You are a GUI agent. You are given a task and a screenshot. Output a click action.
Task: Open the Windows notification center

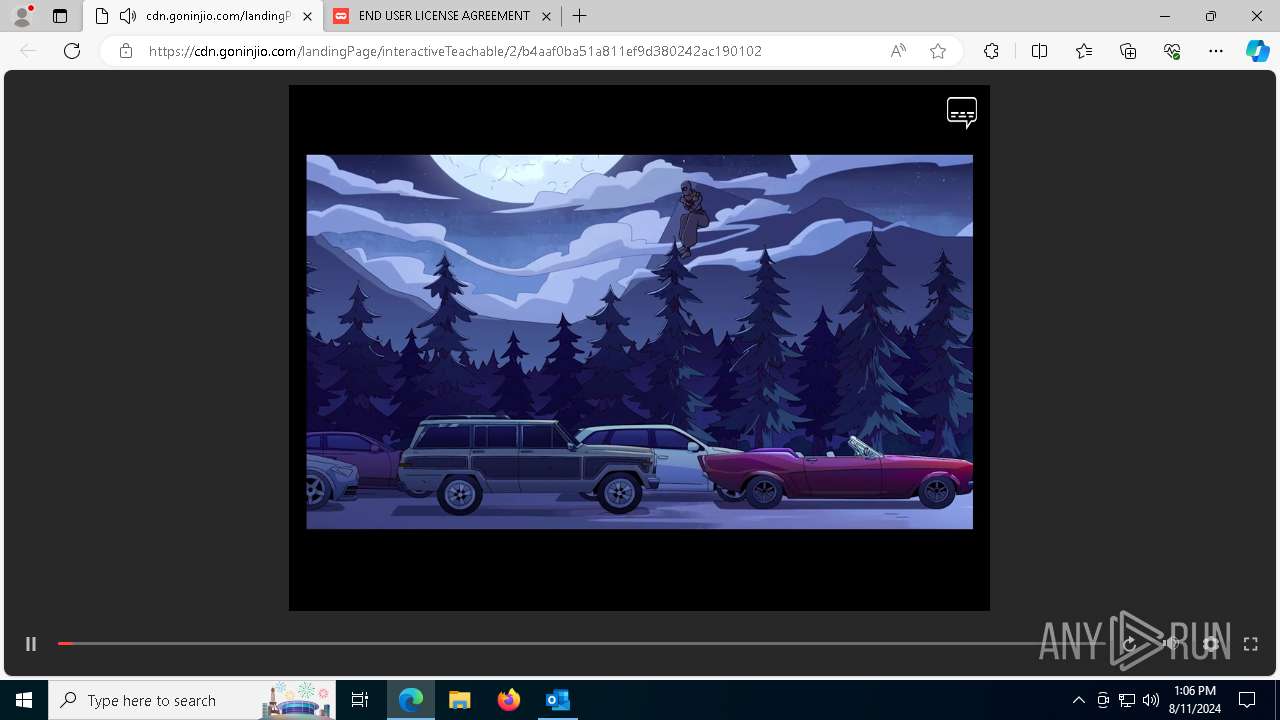(x=1247, y=700)
